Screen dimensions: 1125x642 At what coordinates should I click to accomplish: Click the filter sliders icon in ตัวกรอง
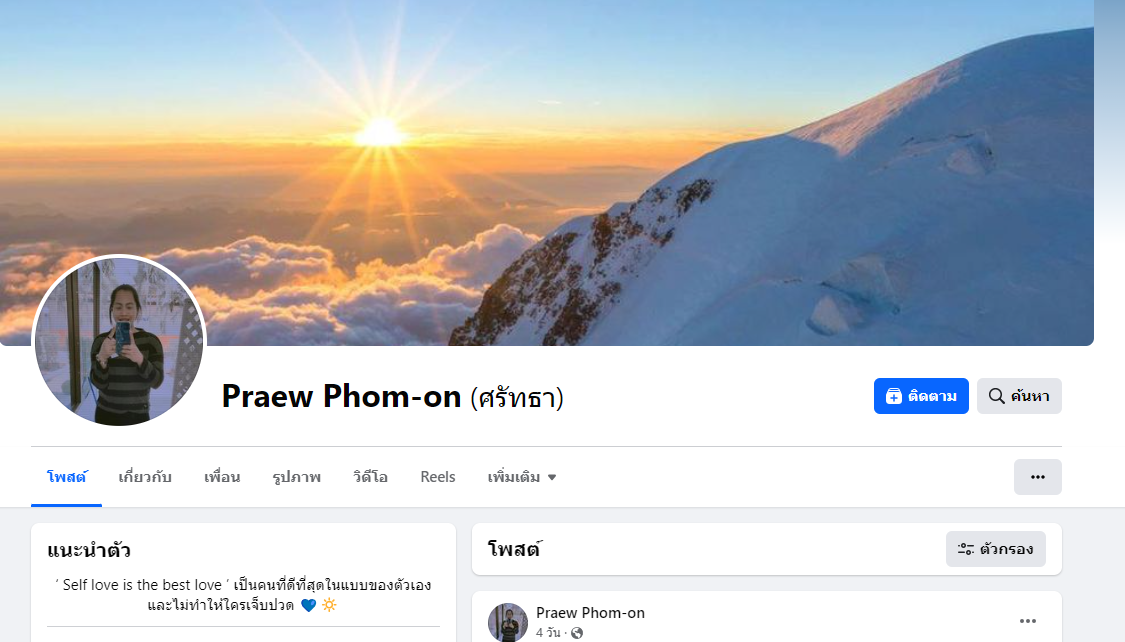[x=966, y=549]
